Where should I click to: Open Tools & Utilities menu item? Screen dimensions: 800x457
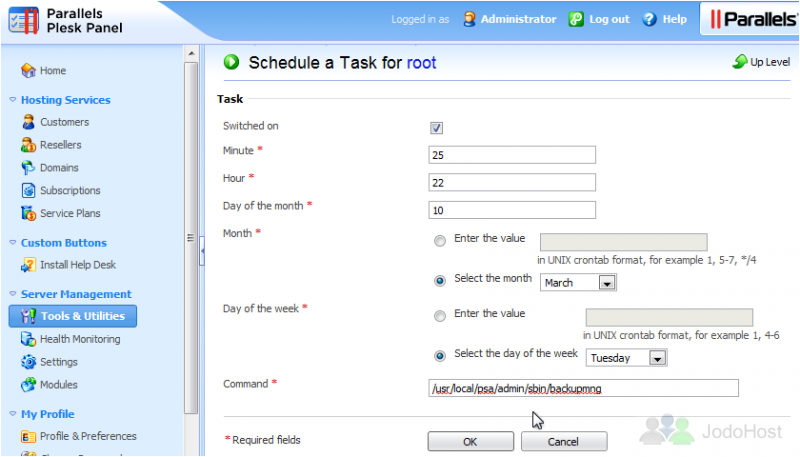(x=73, y=316)
